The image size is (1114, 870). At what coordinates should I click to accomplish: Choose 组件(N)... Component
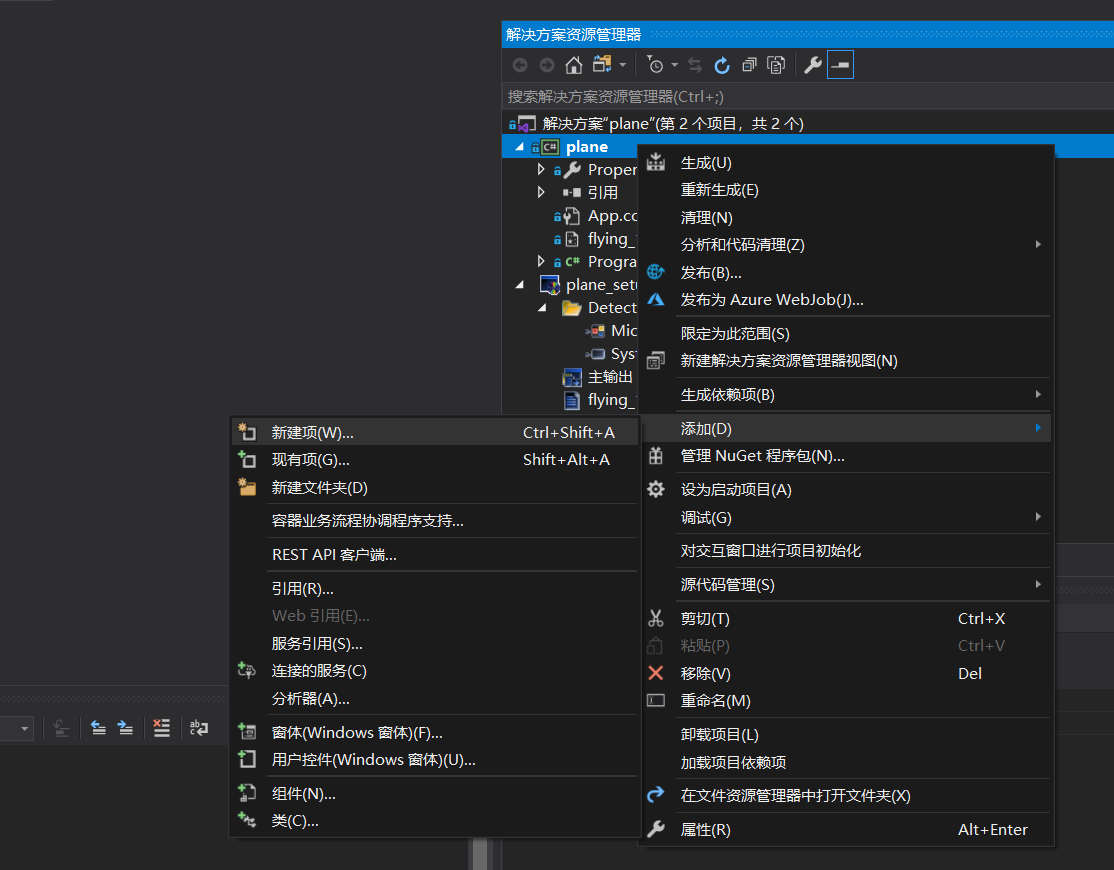tap(434, 793)
